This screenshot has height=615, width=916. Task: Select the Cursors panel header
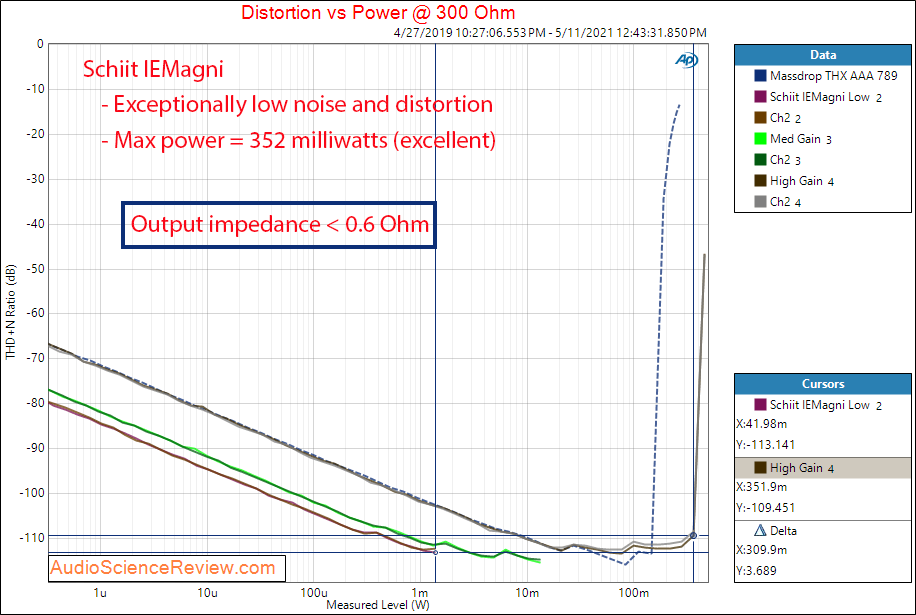pyautogui.click(x=823, y=384)
